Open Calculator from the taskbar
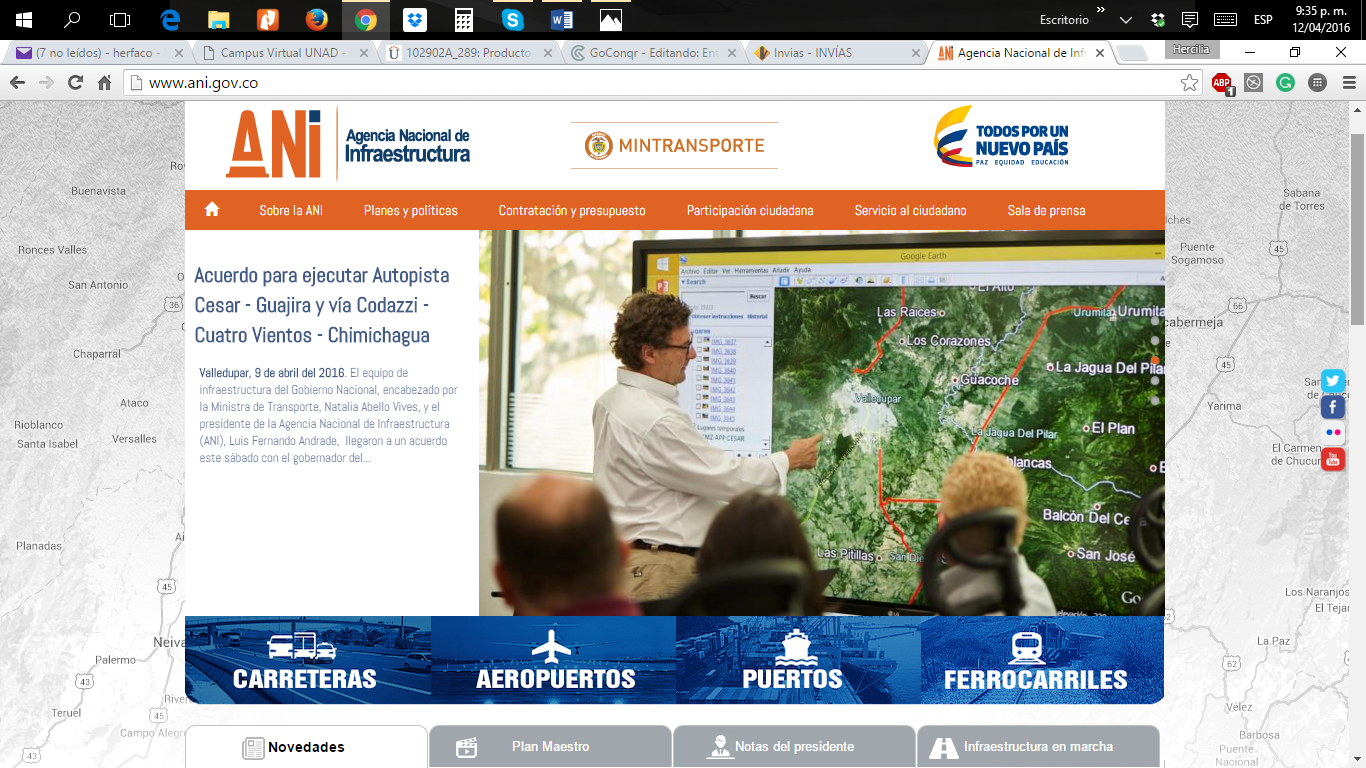 click(x=464, y=19)
